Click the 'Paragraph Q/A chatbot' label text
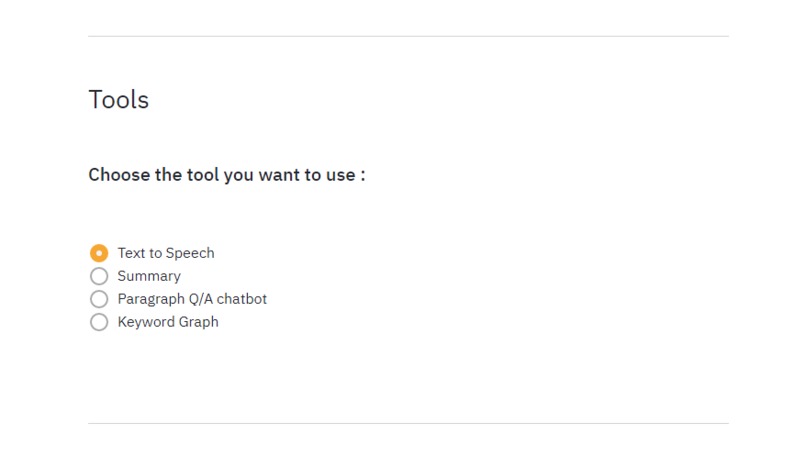Image resolution: width=806 pixels, height=456 pixels. 192,299
